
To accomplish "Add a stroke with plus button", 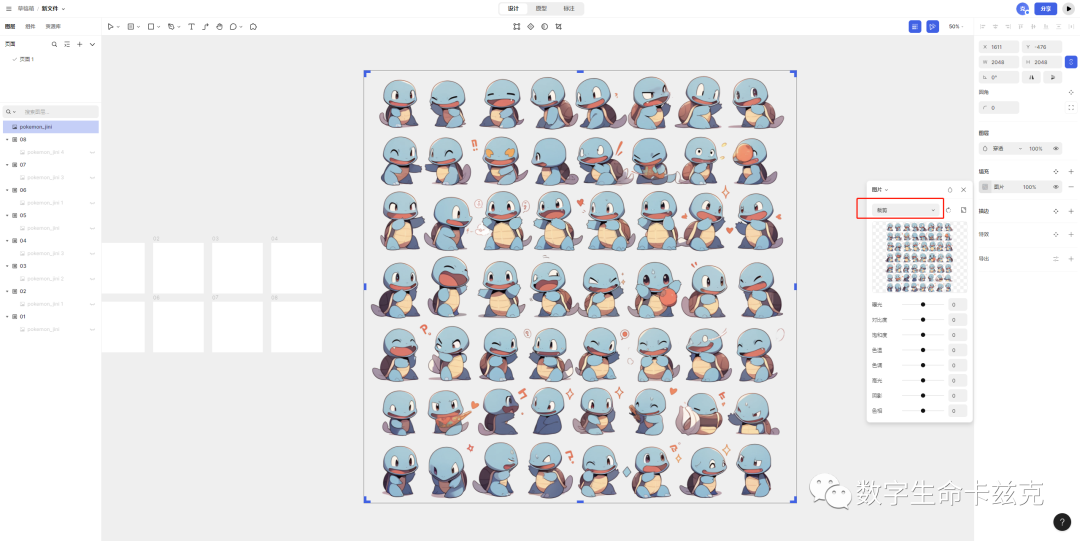I will [x=1071, y=212].
